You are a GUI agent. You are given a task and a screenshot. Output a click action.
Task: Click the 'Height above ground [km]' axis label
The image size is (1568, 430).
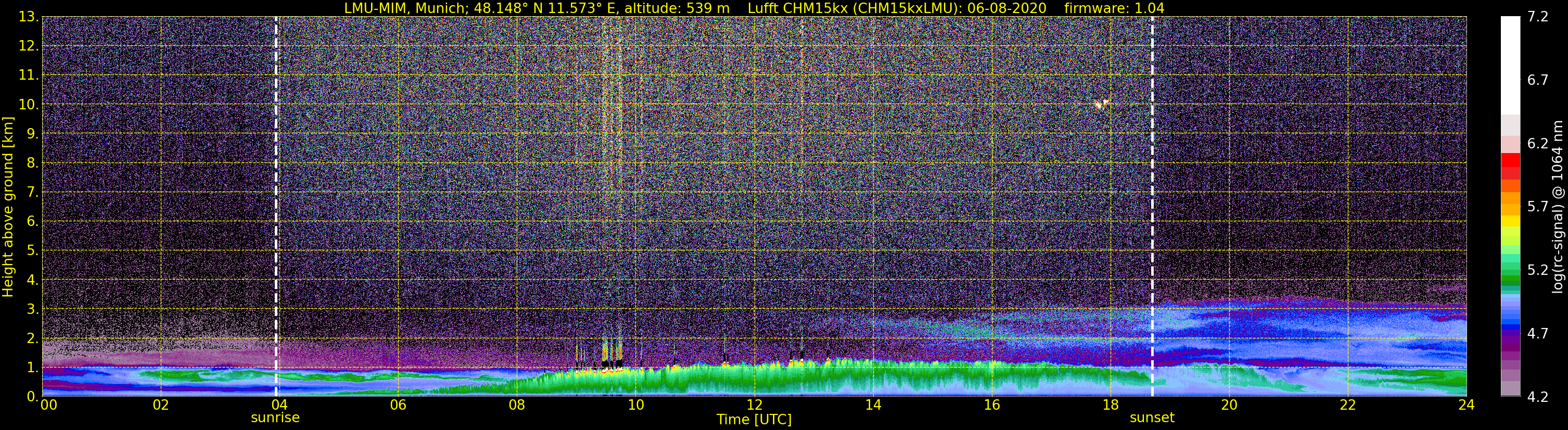pyautogui.click(x=8, y=207)
